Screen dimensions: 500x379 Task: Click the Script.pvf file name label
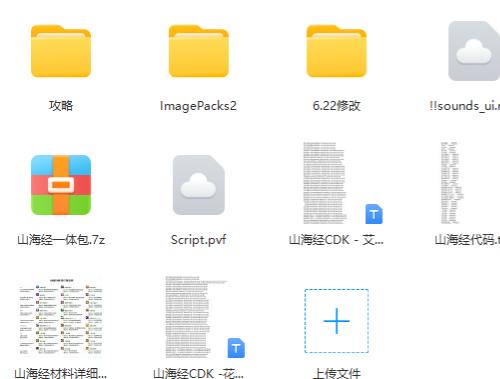[x=198, y=240]
